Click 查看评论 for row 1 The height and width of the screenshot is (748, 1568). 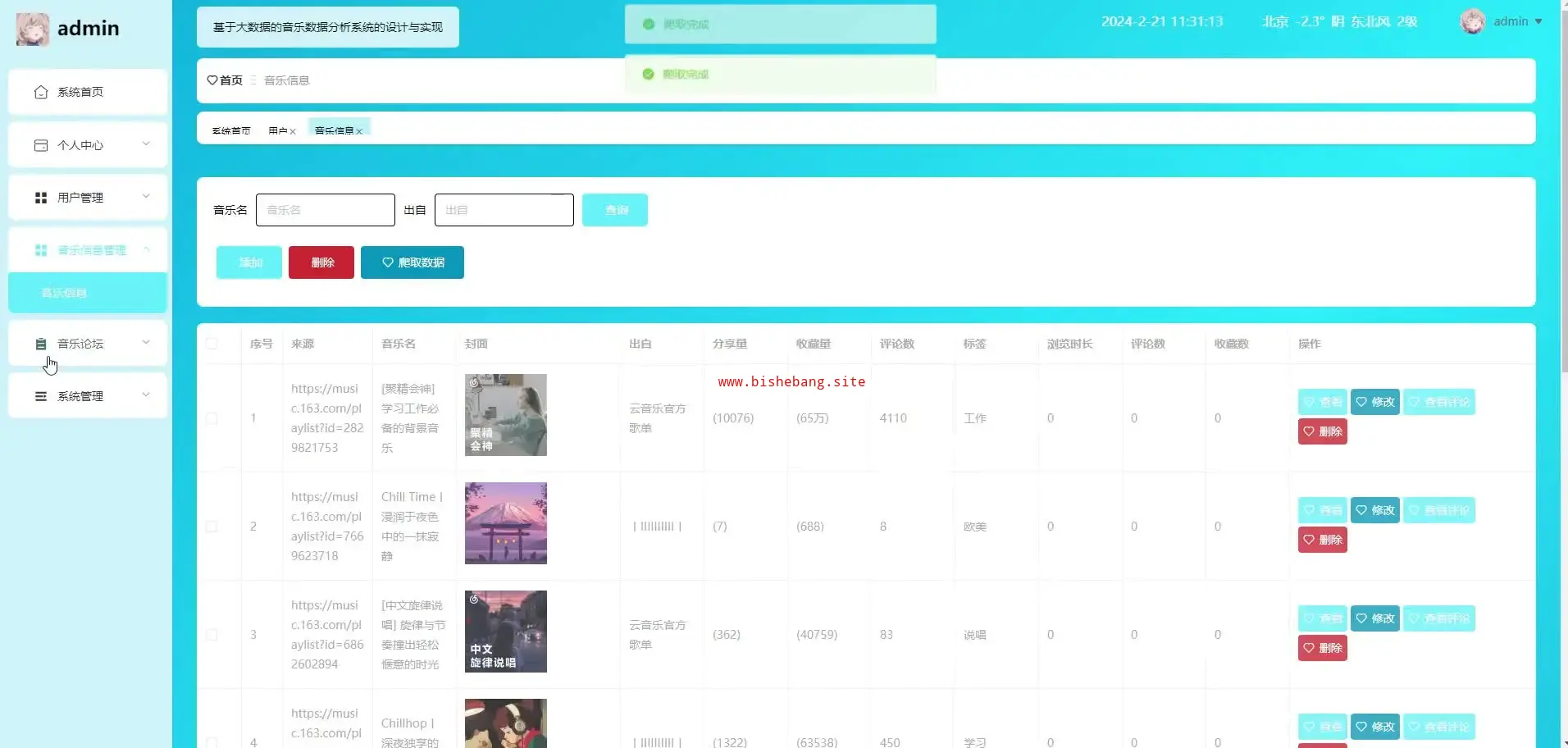[1439, 402]
